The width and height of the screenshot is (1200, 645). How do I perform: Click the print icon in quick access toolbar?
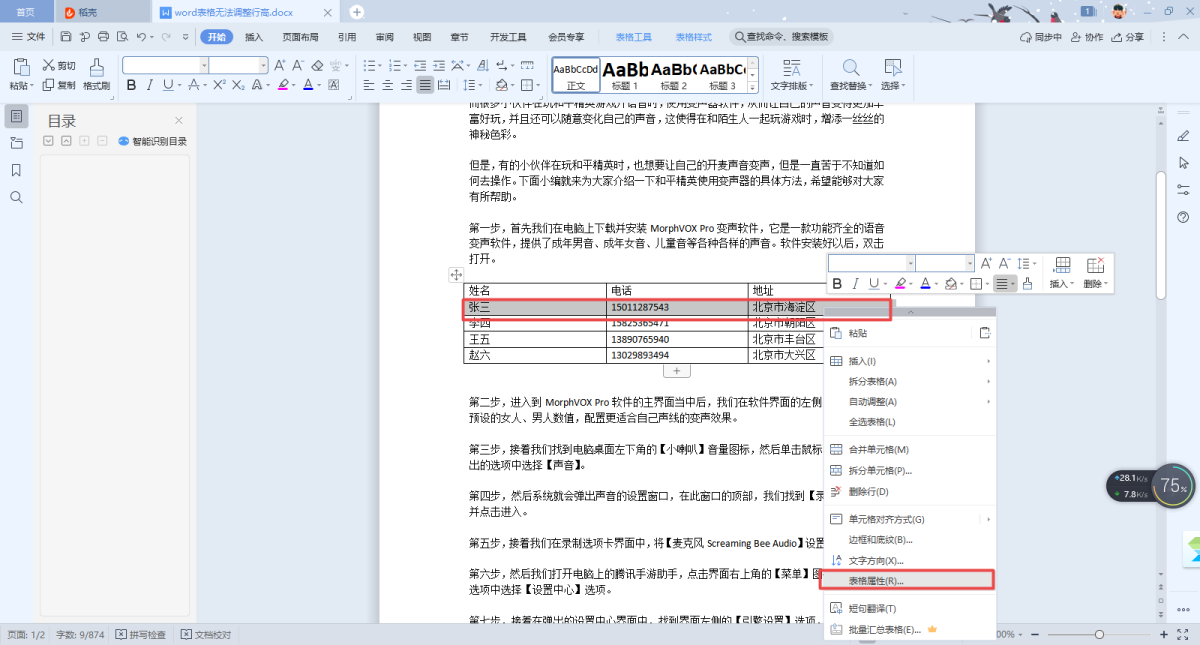pyautogui.click(x=103, y=37)
